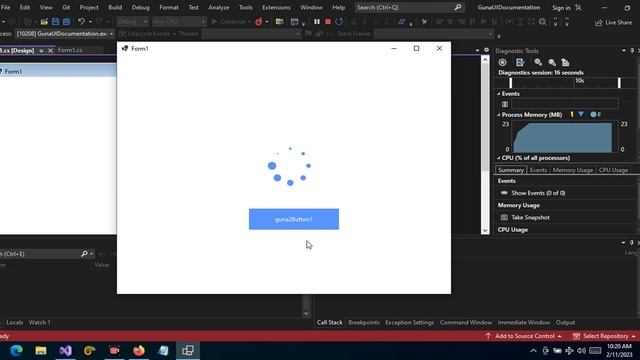Collapse the Events section in Diagnostic Tools
Viewport: 640px width, 360px height.
pyautogui.click(x=499, y=94)
